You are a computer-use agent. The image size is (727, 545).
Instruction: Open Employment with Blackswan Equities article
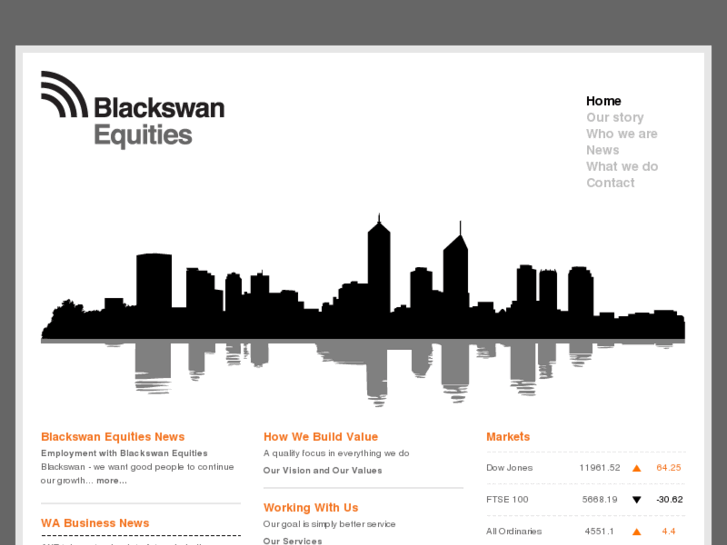pos(124,453)
